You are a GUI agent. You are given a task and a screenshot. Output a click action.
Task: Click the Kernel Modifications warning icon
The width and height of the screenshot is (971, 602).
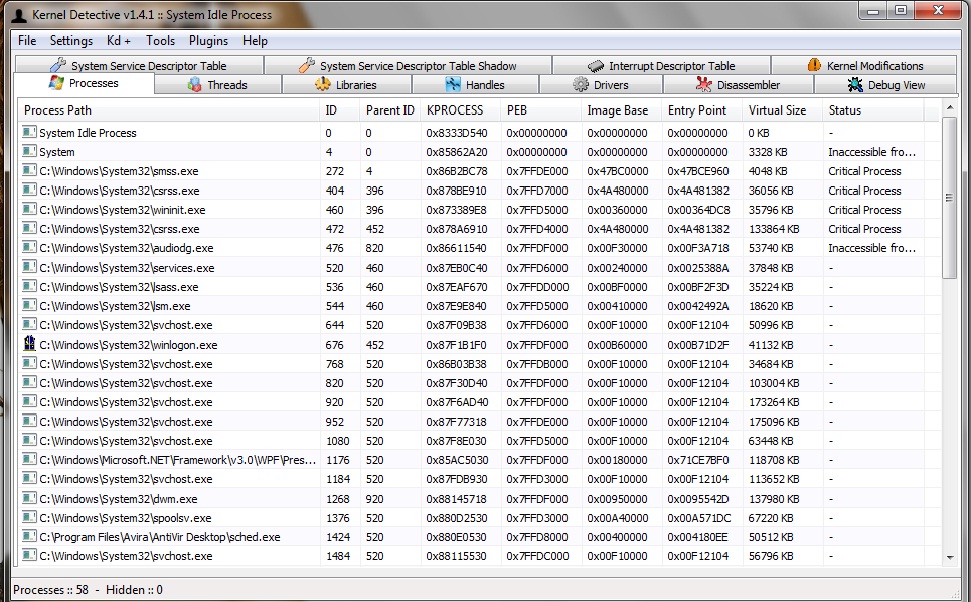tap(814, 66)
